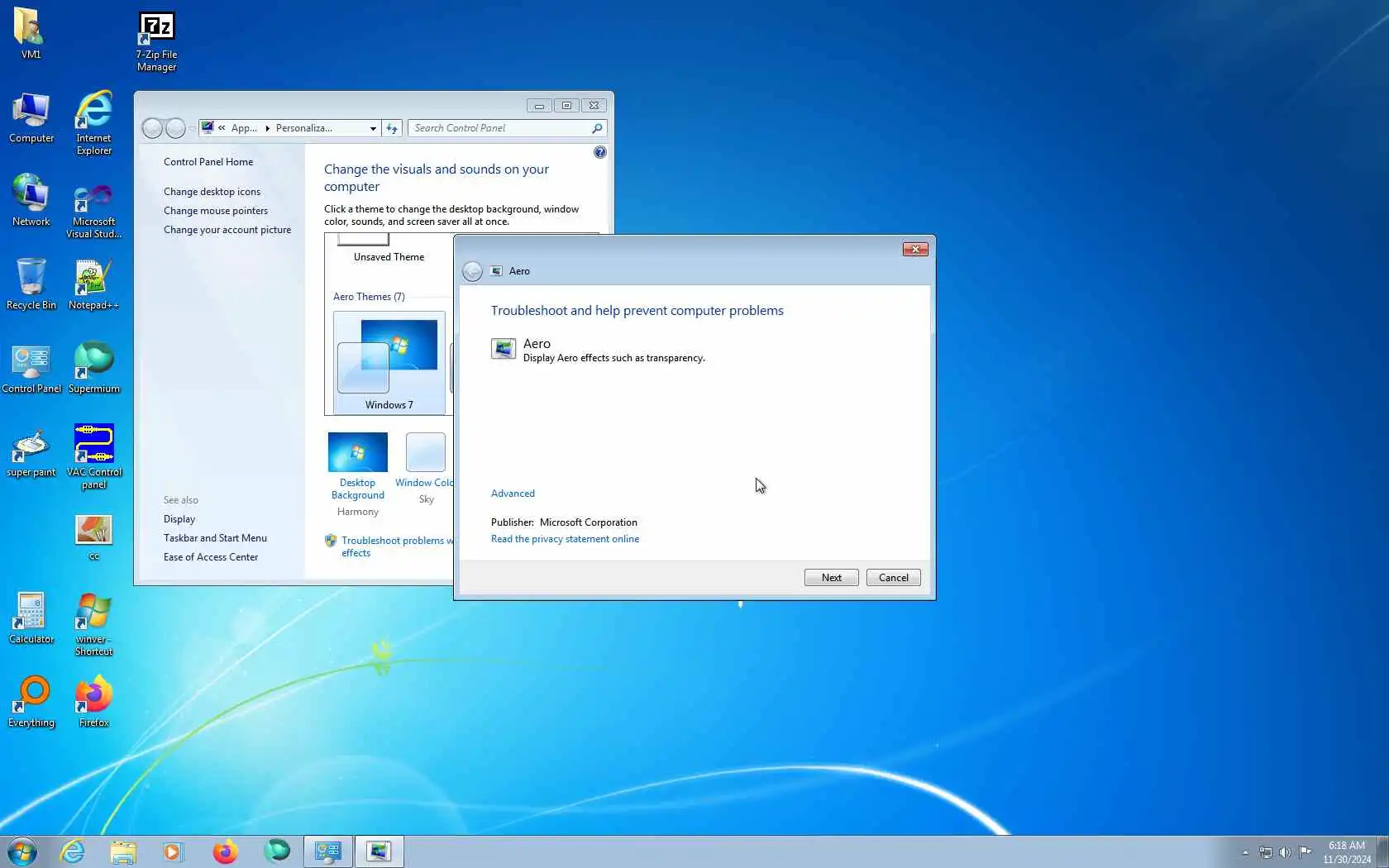Go forward in the Control Panel window
The width and height of the screenshot is (1389, 868).
click(175, 128)
